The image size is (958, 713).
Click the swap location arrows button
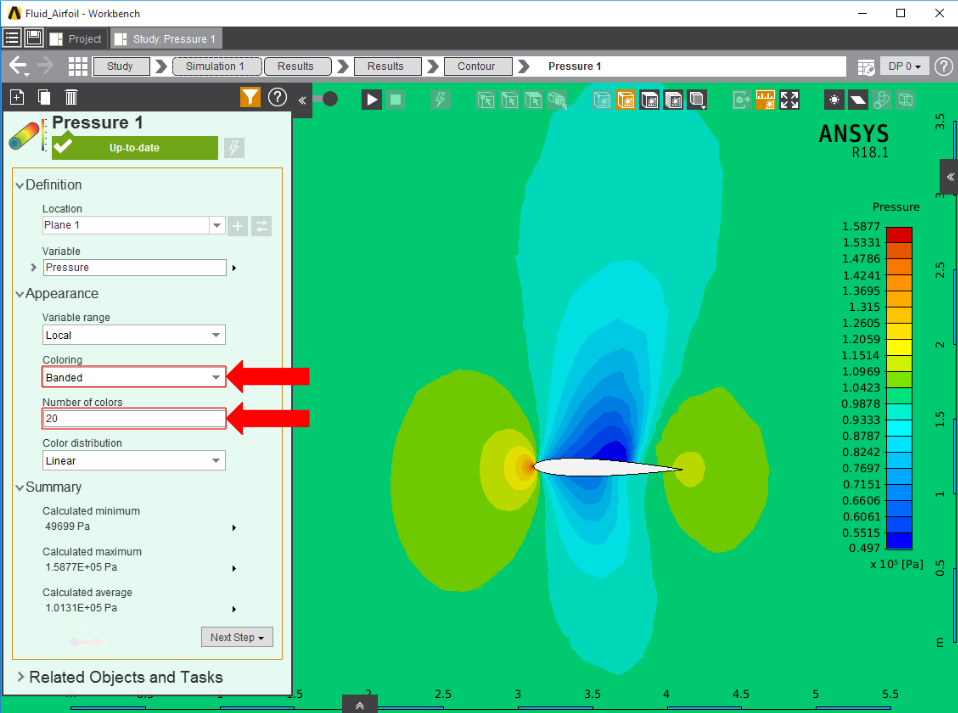coord(261,226)
